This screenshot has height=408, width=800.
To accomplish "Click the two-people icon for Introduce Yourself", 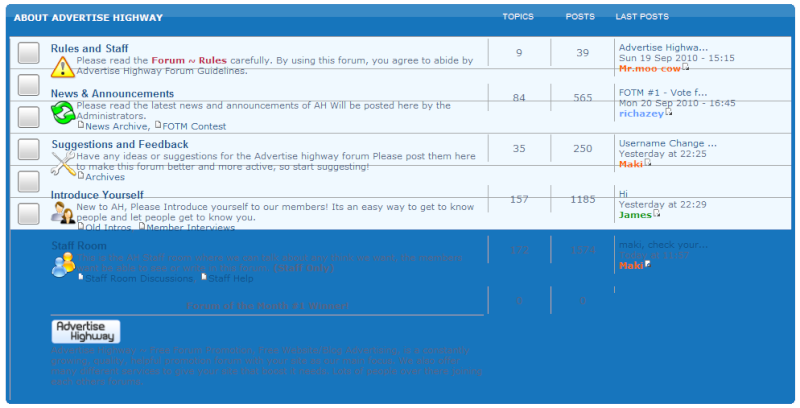I will point(63,213).
